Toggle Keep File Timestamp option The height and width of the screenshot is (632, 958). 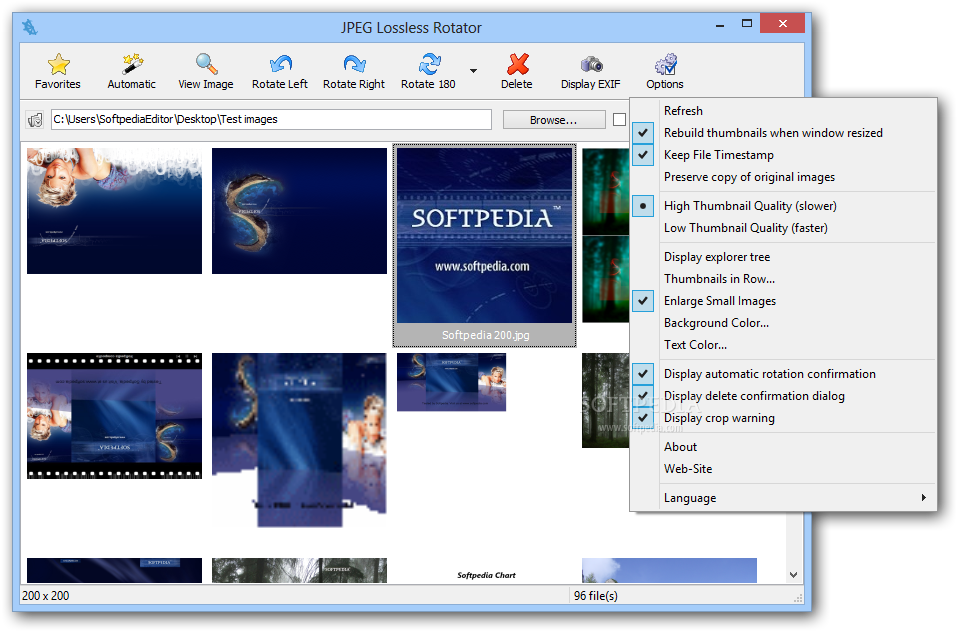718,155
